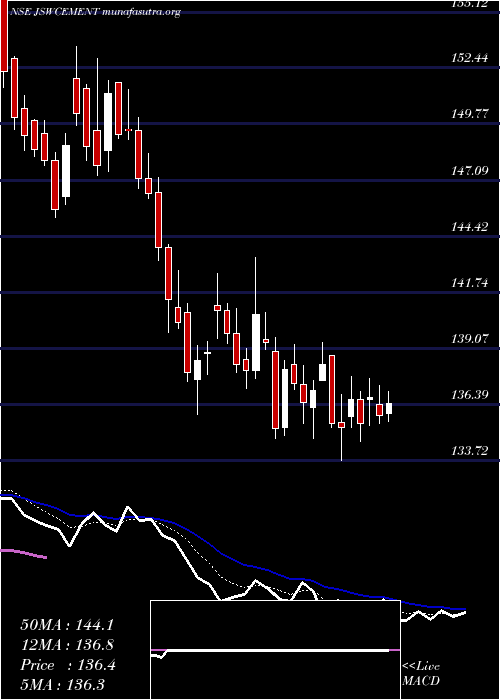Click the 139.07 price axis label
Screen dimensions: 500x700
click(468, 338)
